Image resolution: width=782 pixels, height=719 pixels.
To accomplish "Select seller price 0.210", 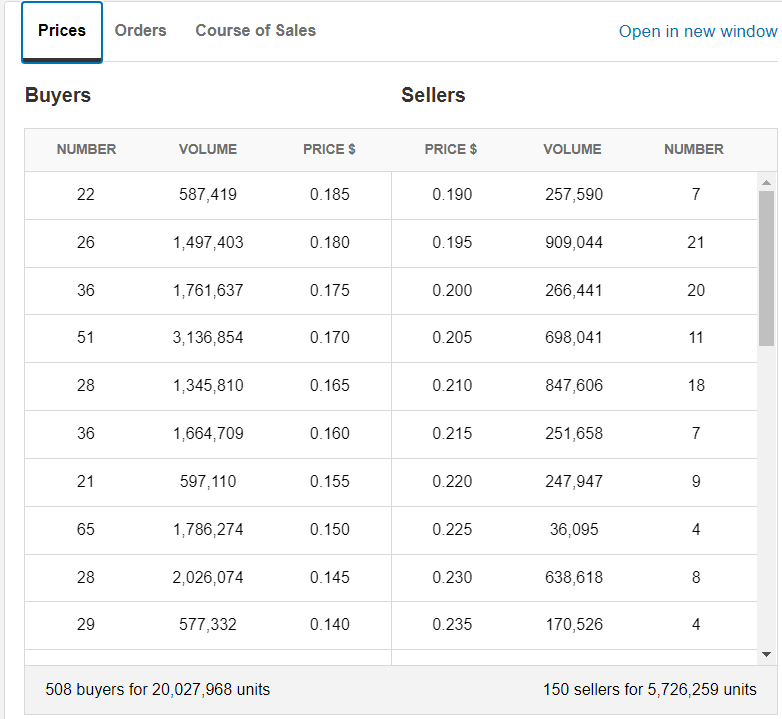I will tap(452, 385).
